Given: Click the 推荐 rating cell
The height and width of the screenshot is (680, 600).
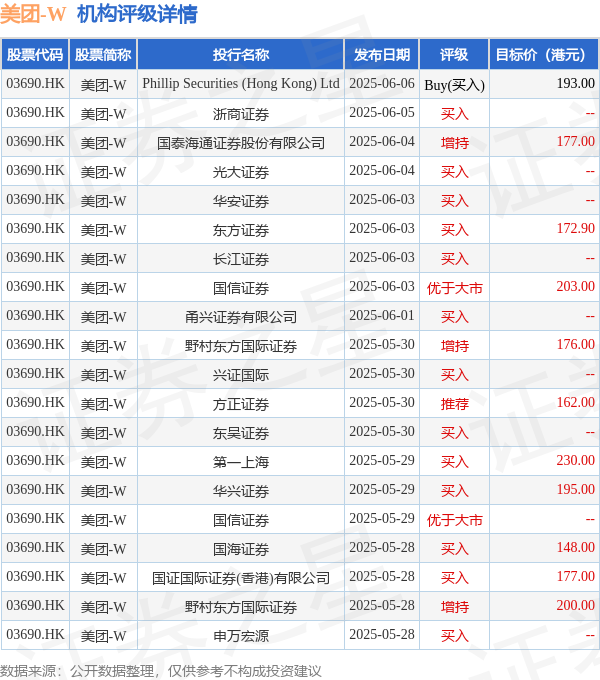Looking at the screenshot, I should click(x=454, y=404).
